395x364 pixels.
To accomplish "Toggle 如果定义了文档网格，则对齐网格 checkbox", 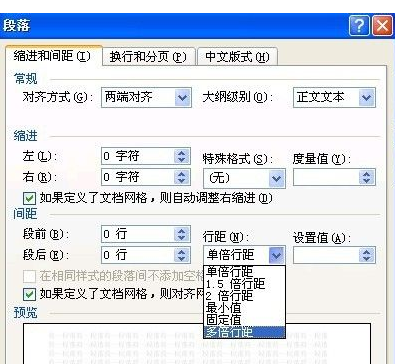I will point(29,294).
